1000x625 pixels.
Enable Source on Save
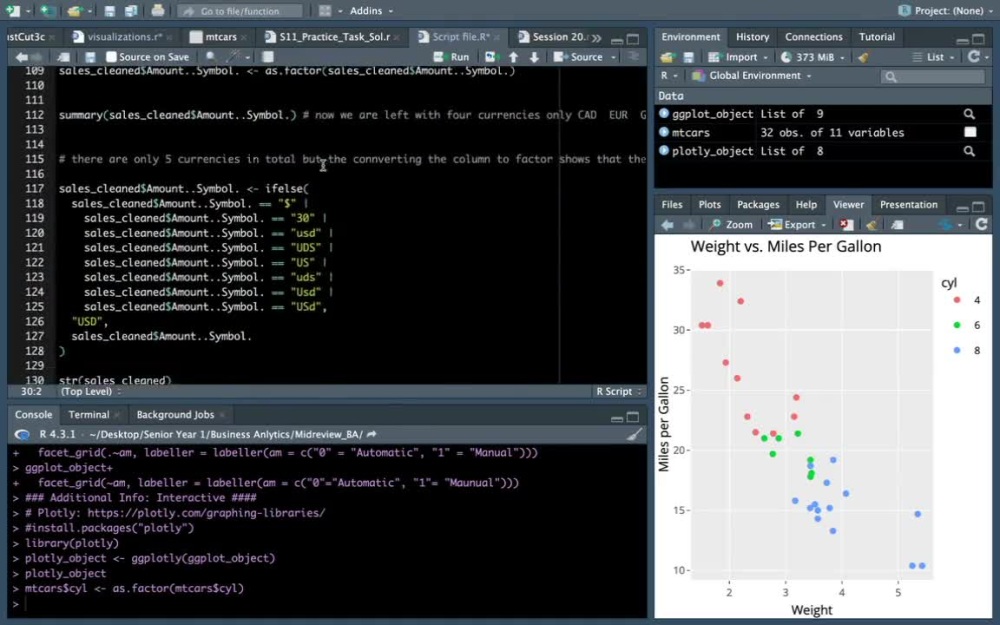tap(111, 57)
